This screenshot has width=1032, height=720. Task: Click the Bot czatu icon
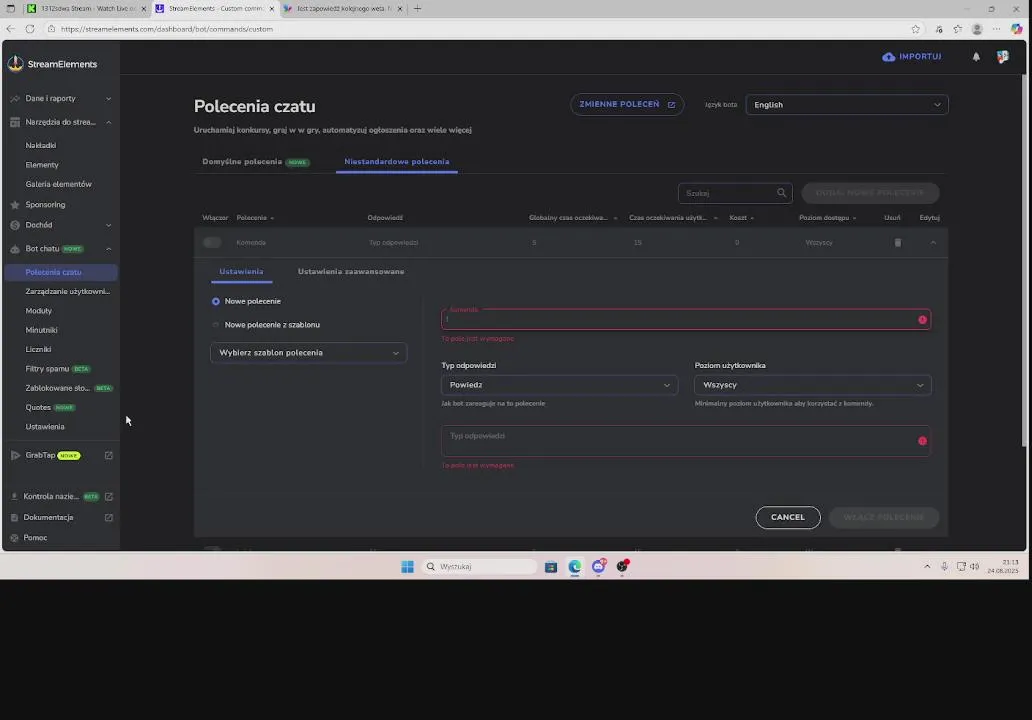pos(14,249)
